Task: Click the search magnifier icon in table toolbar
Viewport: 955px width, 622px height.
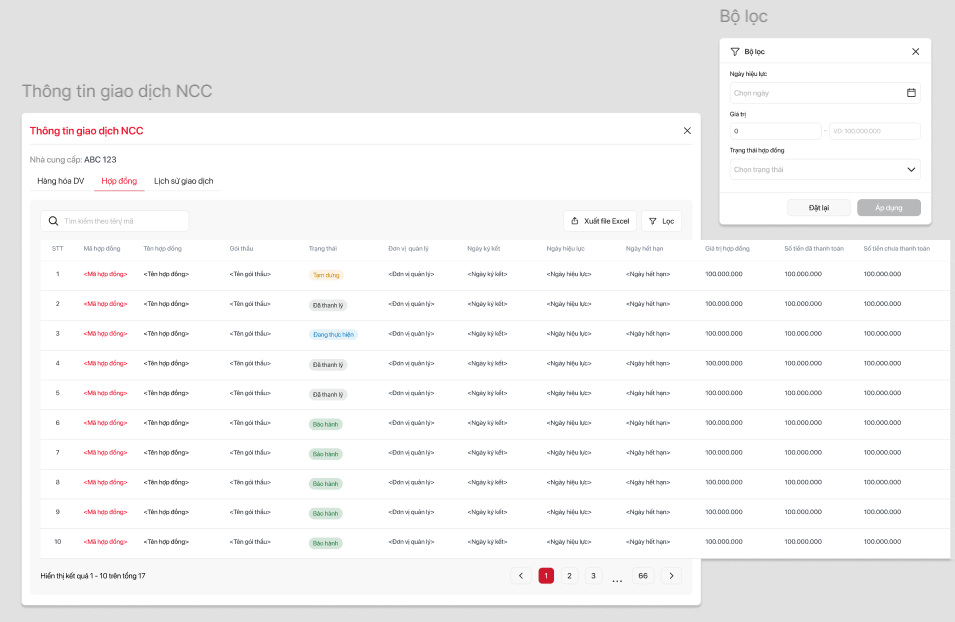Action: [54, 221]
